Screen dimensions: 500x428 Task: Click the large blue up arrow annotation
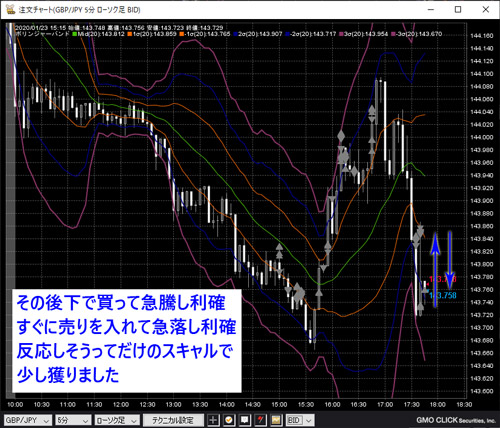[x=435, y=270]
